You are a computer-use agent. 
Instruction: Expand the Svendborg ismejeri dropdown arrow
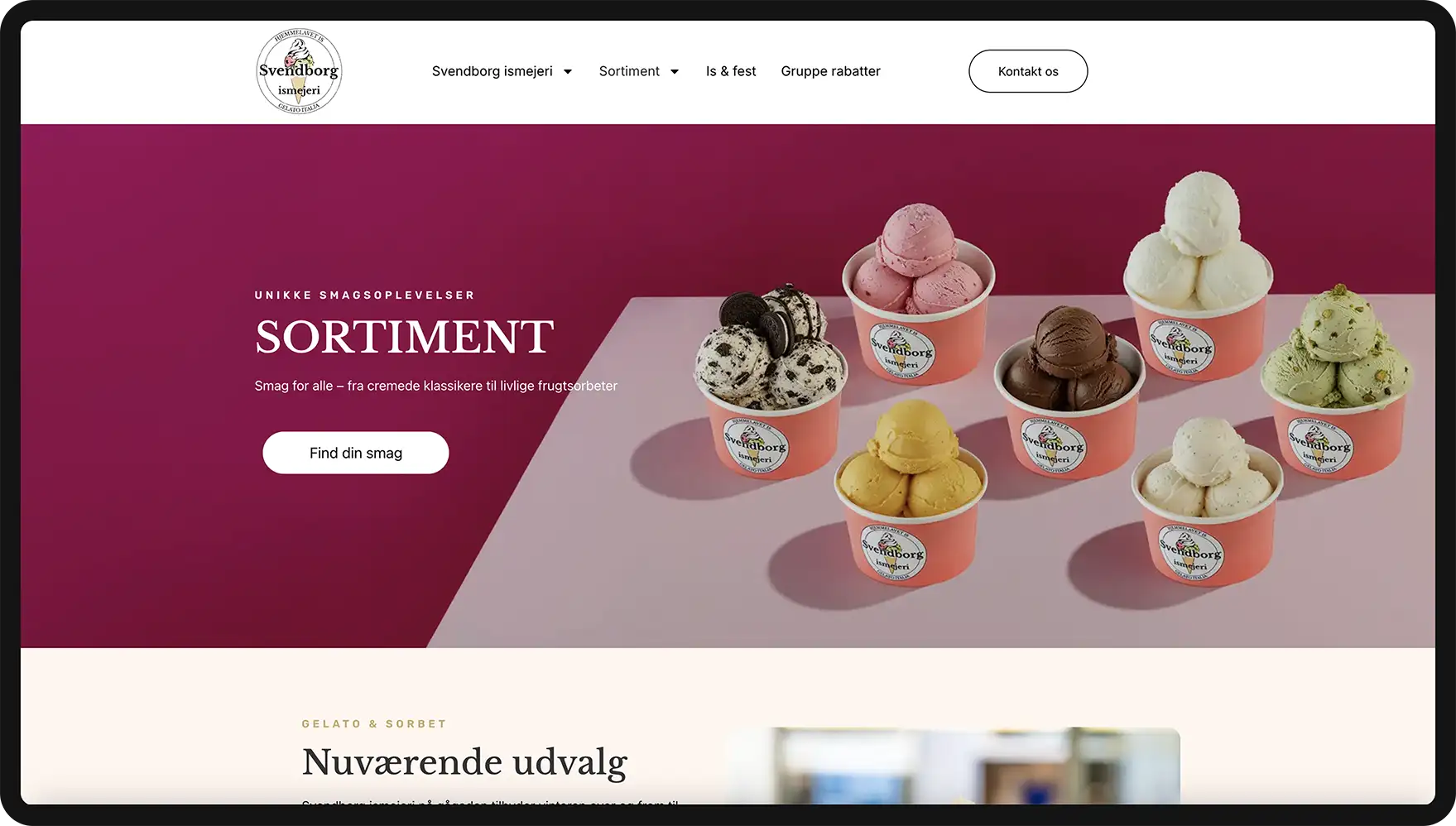coord(568,71)
